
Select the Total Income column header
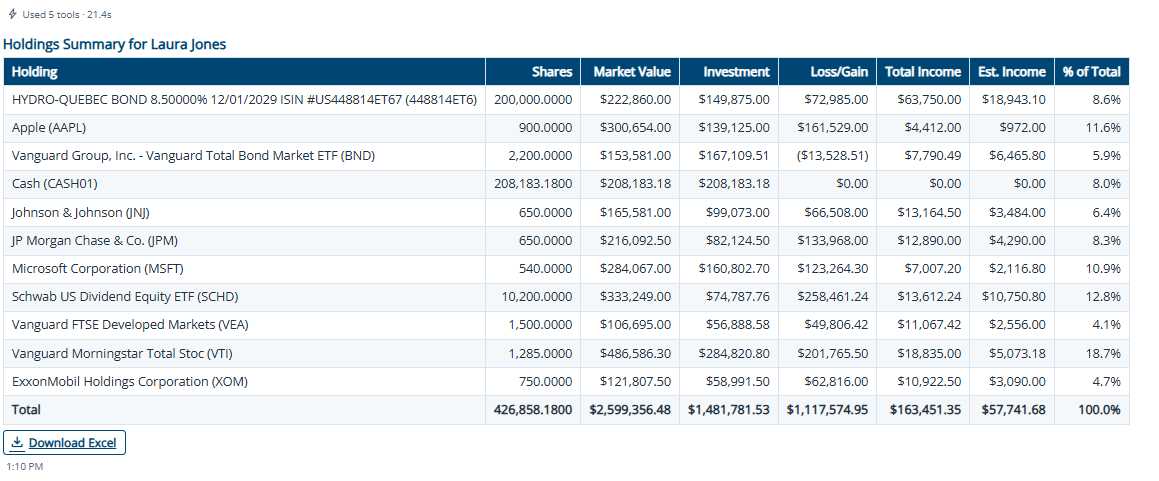tap(923, 72)
